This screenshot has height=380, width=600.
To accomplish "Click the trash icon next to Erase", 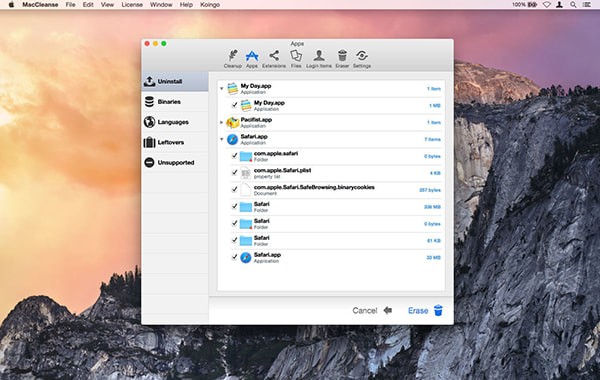I will pyautogui.click(x=438, y=310).
